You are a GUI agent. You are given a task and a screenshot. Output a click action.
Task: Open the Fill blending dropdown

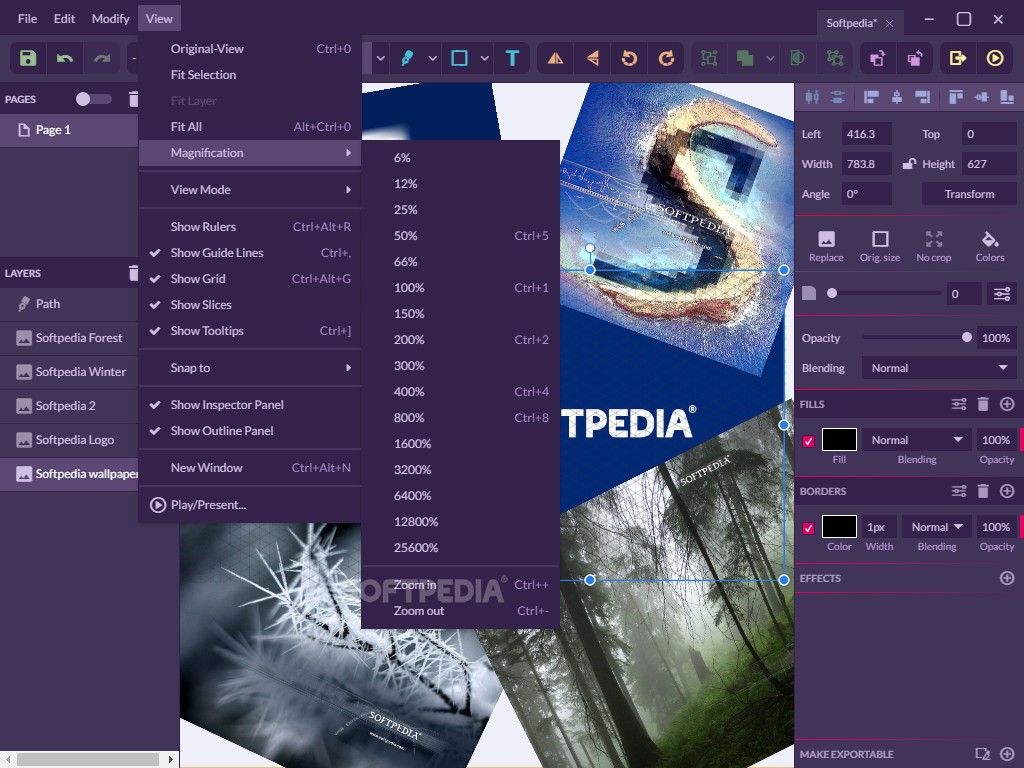pos(917,440)
